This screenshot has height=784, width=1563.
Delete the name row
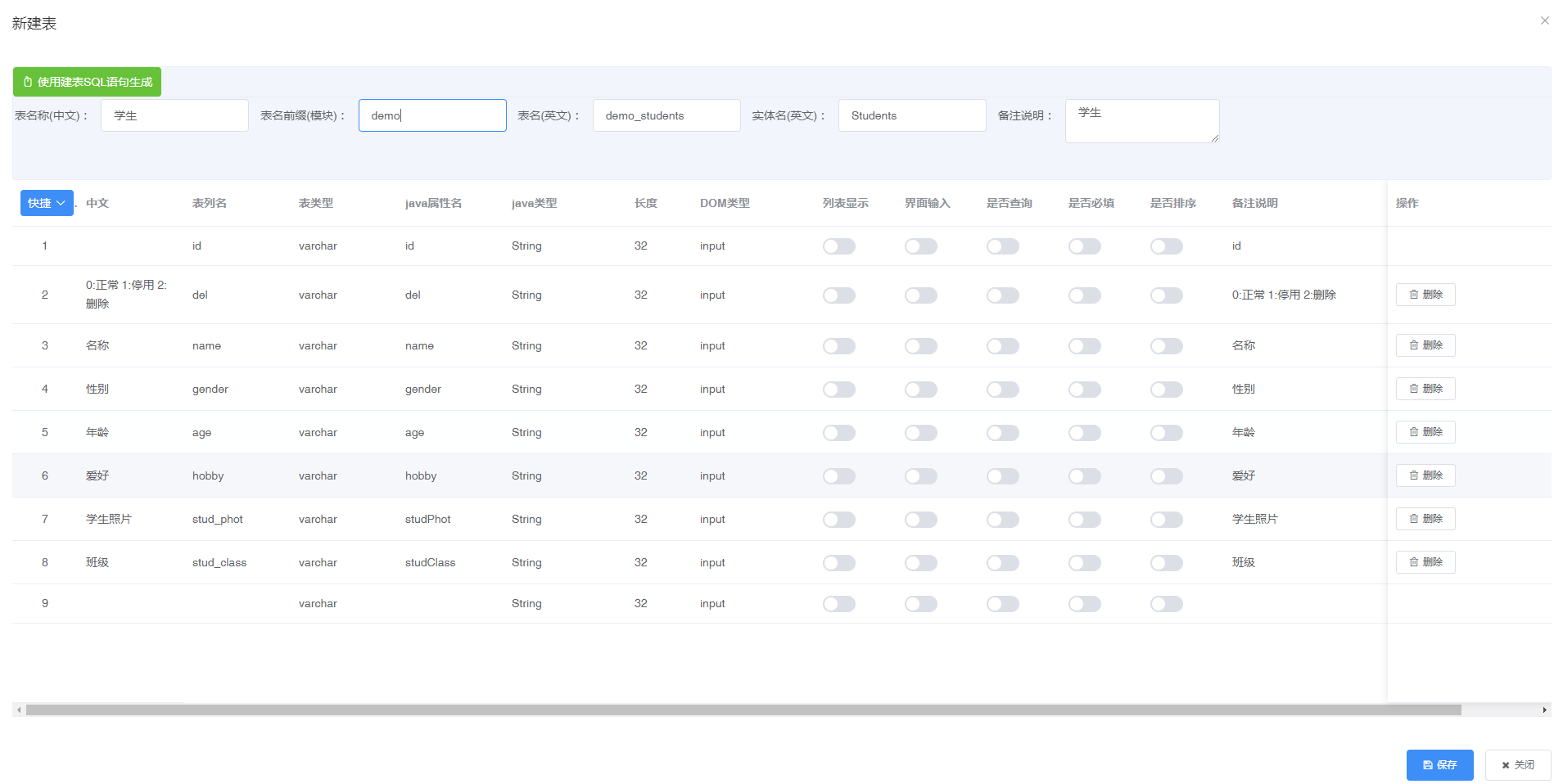point(1425,345)
